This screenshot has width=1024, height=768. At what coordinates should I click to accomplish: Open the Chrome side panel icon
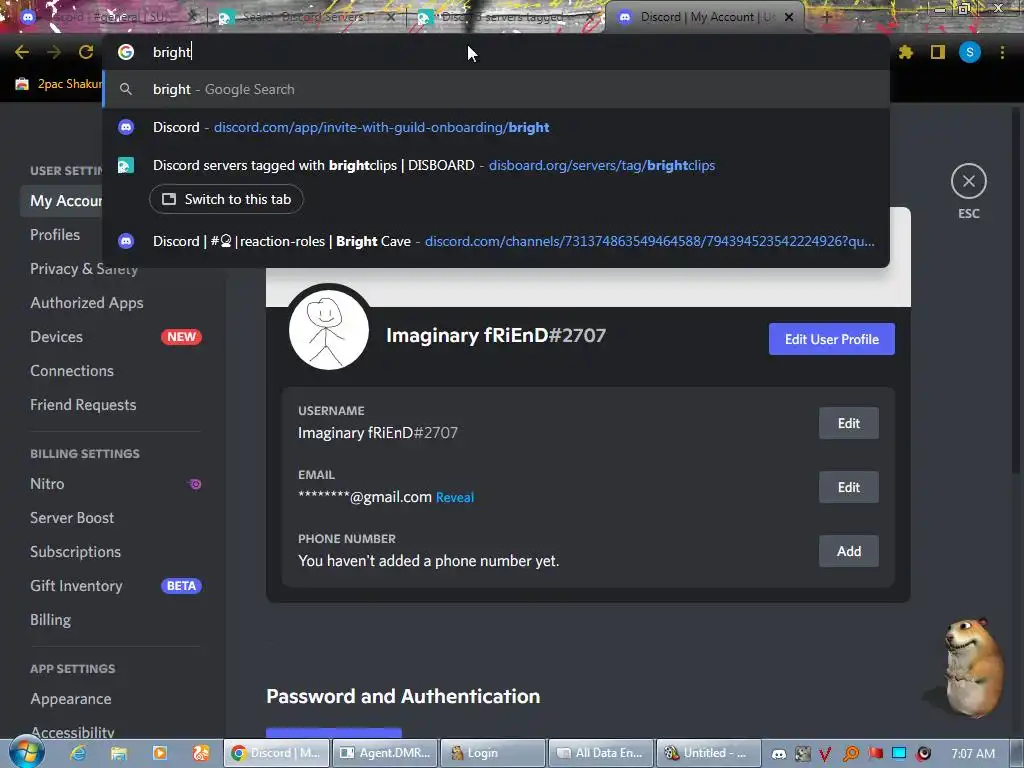[938, 52]
